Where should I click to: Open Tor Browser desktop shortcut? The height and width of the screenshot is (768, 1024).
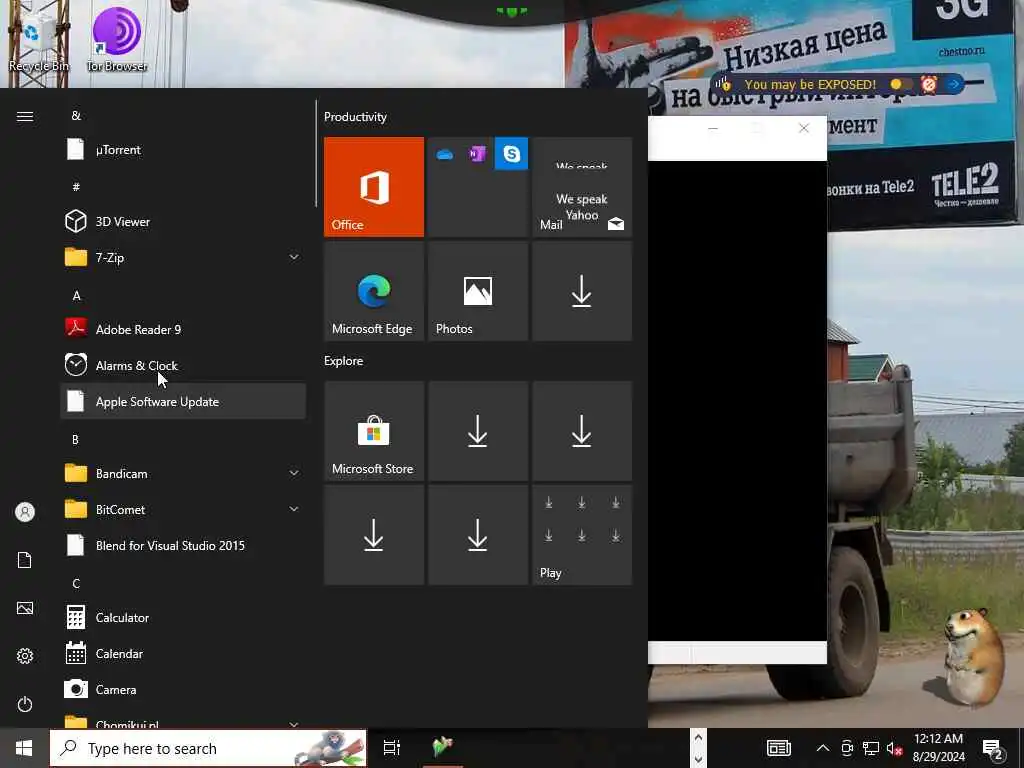coord(117,39)
